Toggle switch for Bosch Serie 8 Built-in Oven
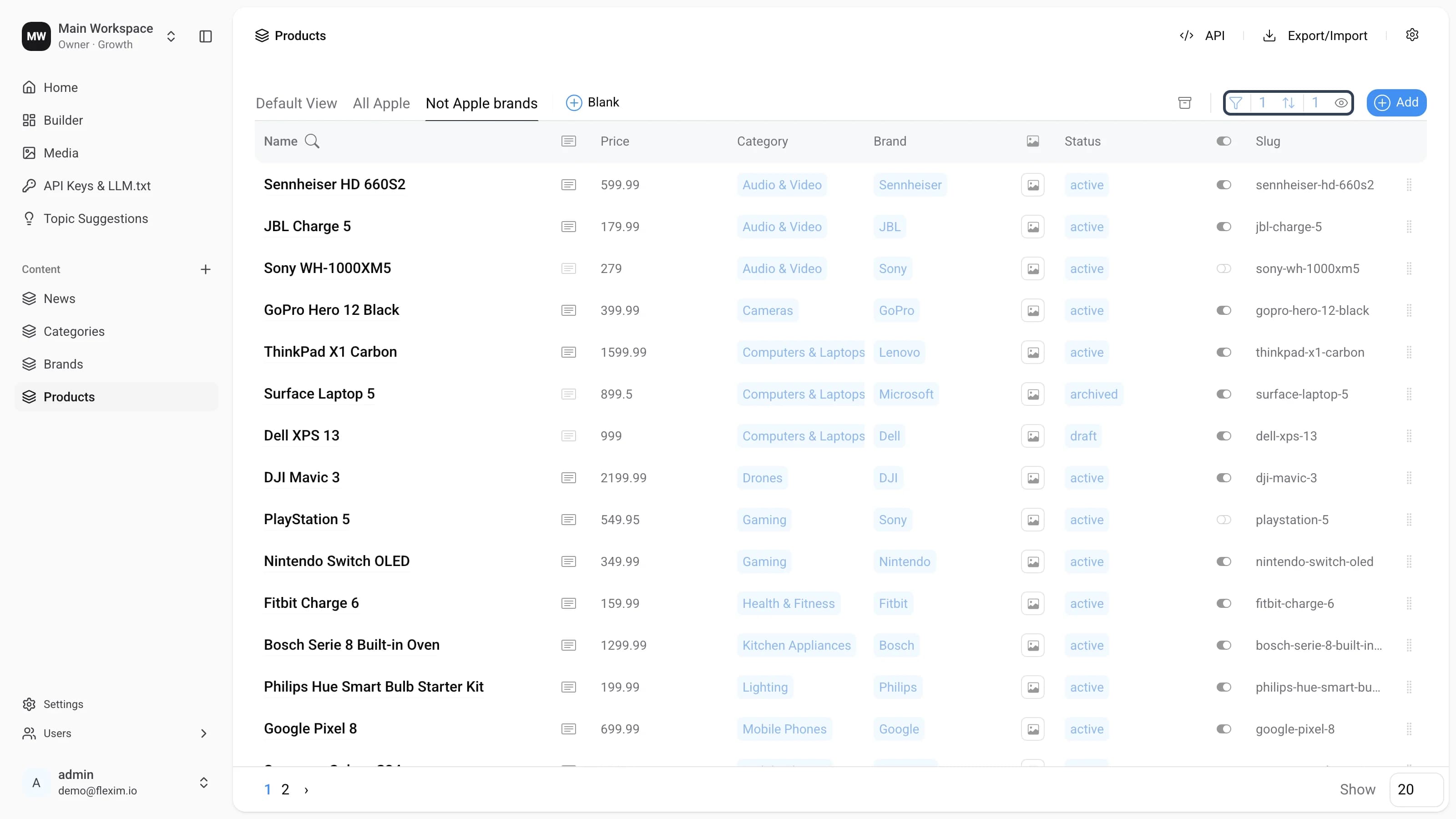 click(x=1223, y=645)
